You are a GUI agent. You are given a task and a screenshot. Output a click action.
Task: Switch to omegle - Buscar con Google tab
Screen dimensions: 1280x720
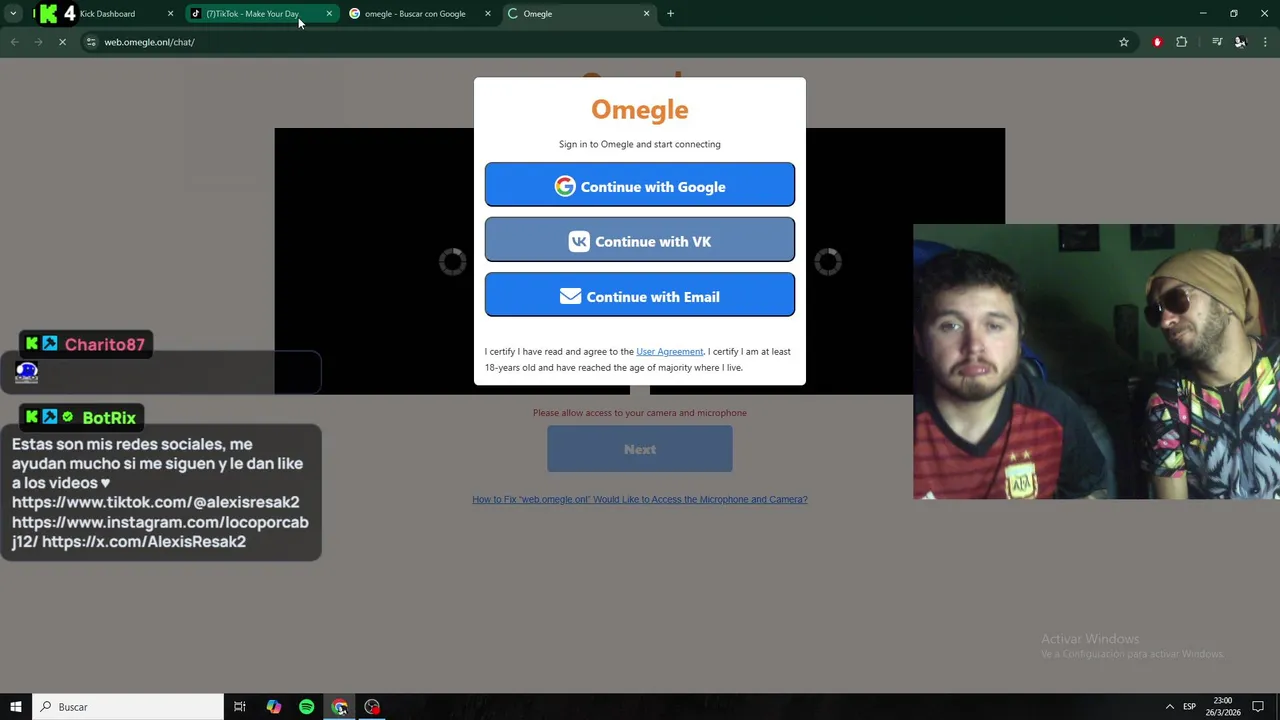click(414, 14)
